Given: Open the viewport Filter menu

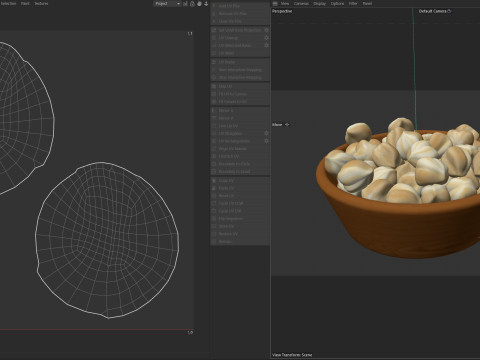Looking at the screenshot, I should pos(353,4).
